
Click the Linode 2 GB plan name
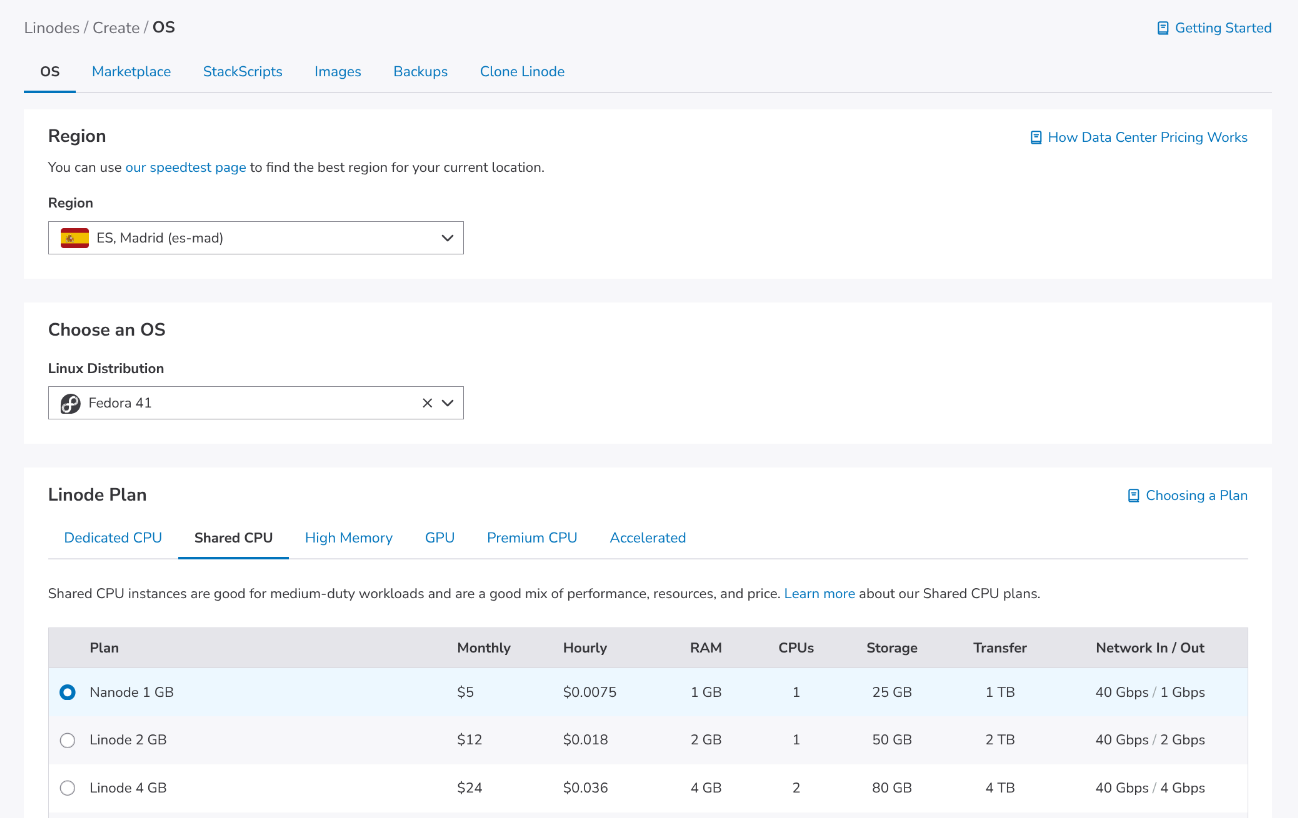point(128,740)
